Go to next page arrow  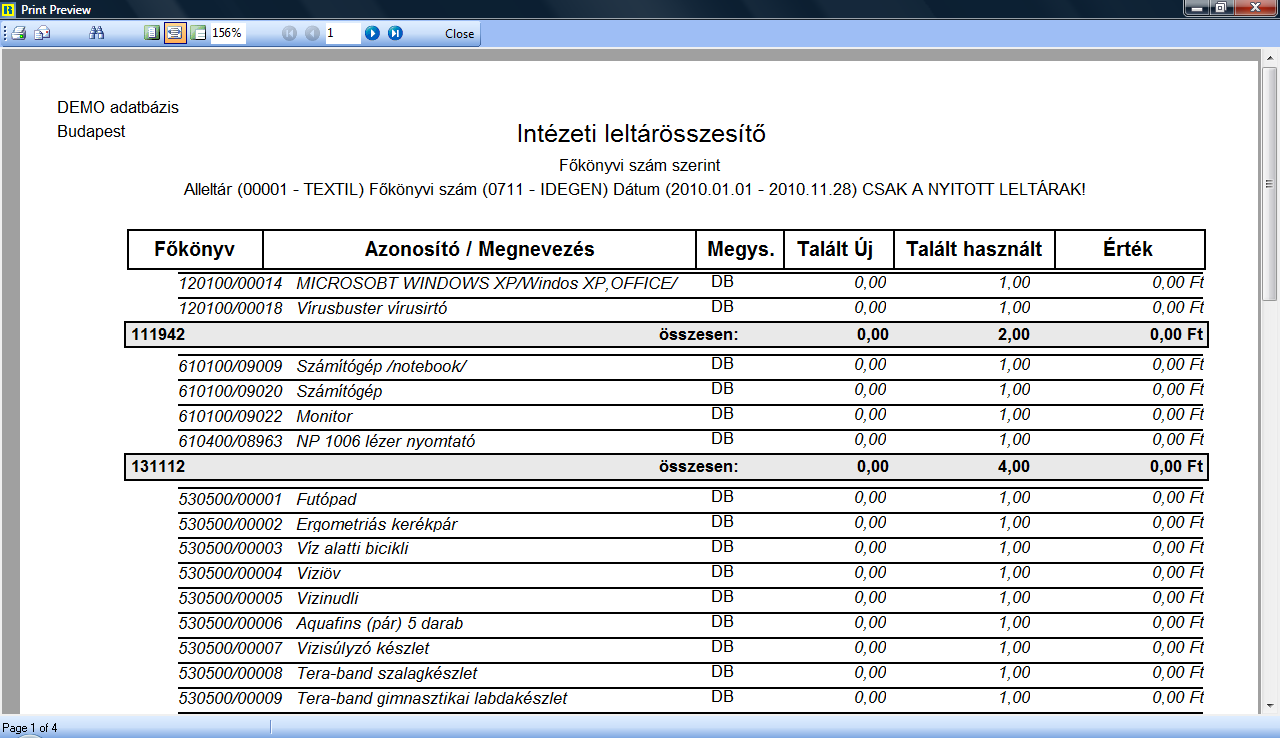tap(372, 33)
